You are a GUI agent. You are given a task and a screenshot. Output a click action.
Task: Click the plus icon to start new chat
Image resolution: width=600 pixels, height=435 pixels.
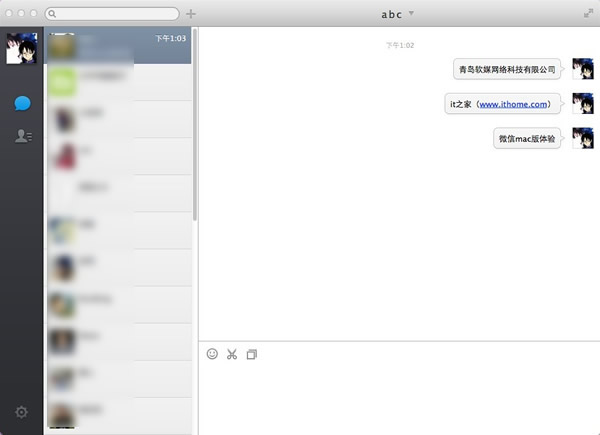click(191, 14)
